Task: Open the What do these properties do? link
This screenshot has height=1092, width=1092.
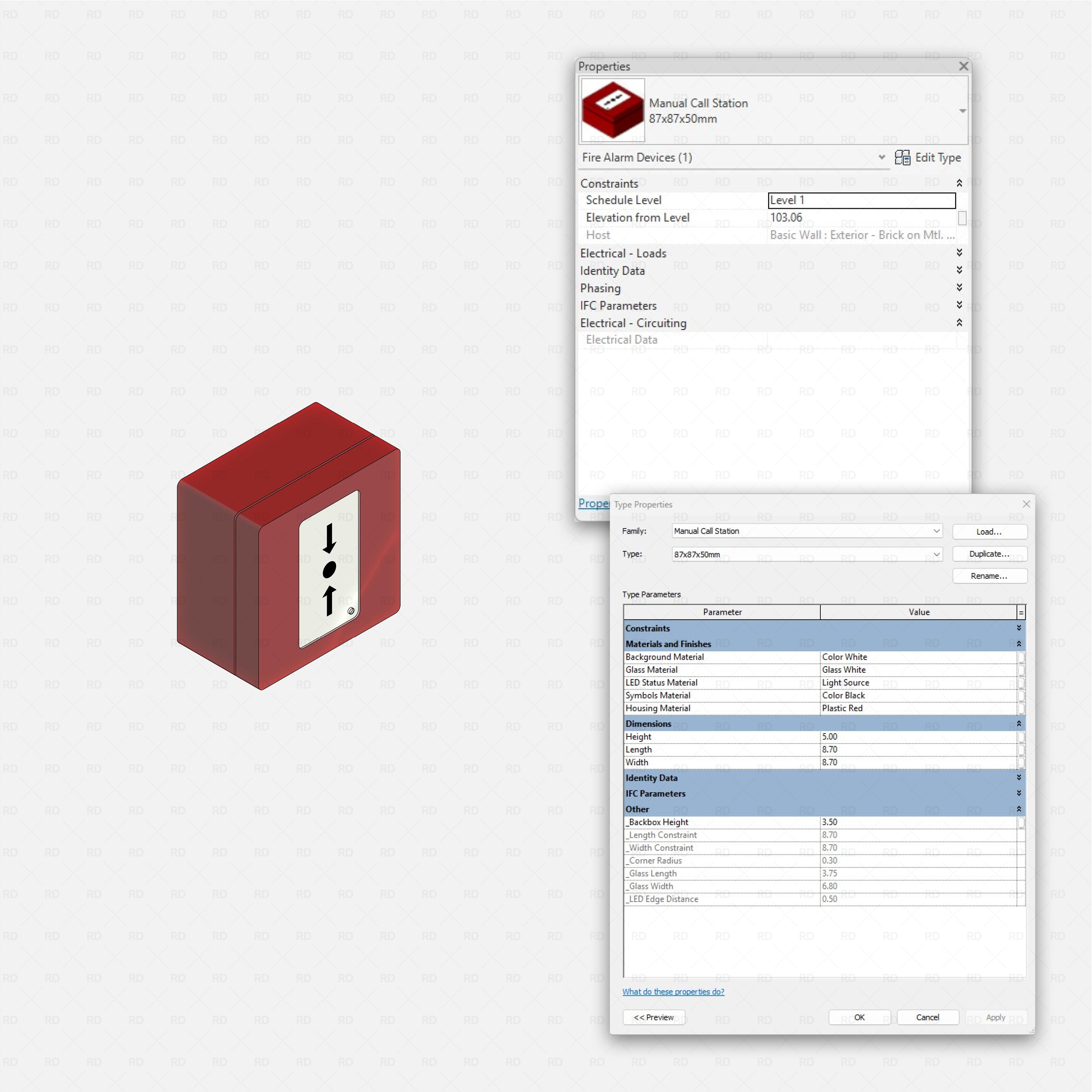Action: pyautogui.click(x=673, y=991)
